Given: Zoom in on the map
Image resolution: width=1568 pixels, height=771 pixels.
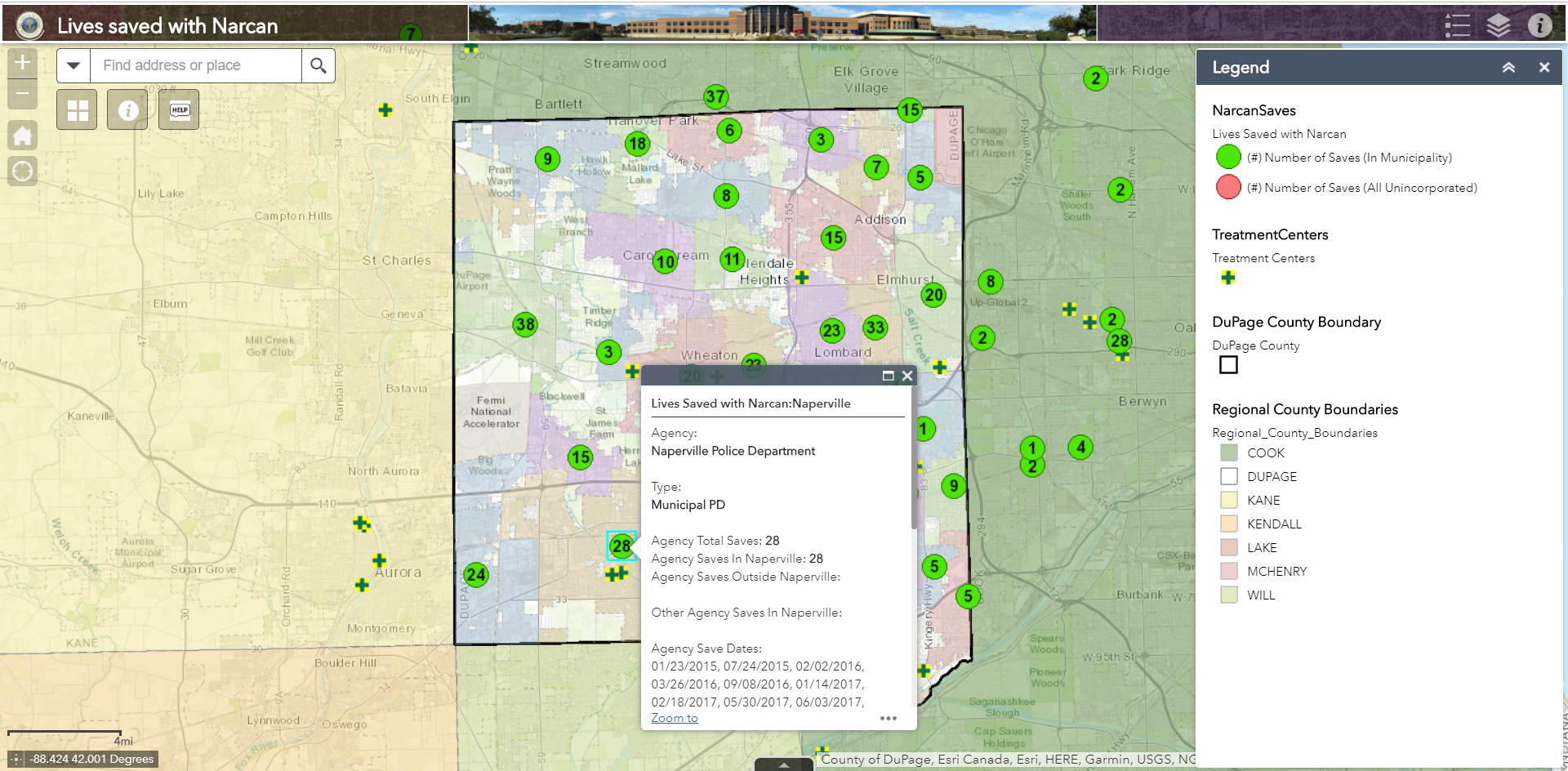Looking at the screenshot, I should [x=22, y=63].
